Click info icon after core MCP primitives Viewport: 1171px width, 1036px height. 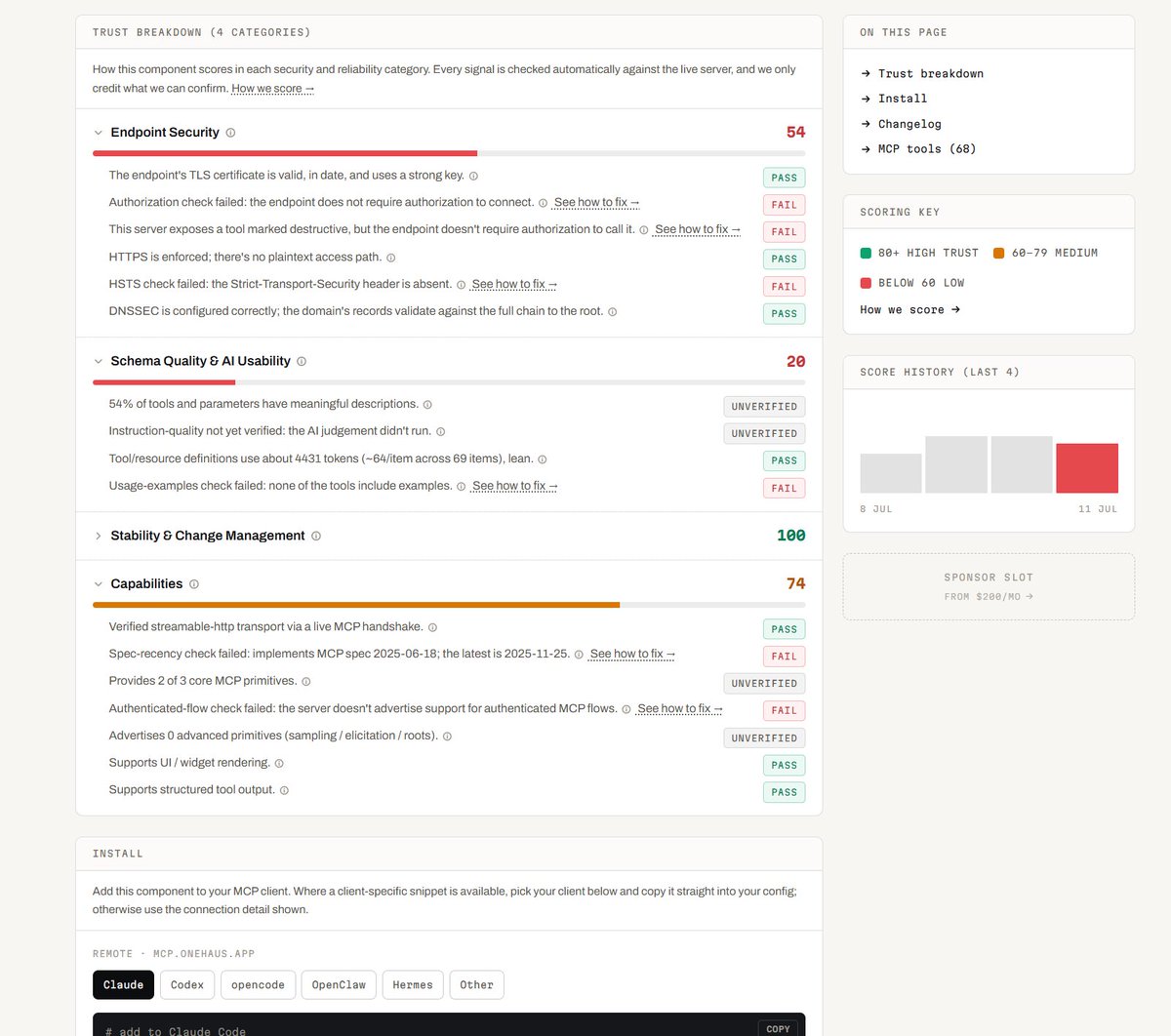tap(305, 682)
